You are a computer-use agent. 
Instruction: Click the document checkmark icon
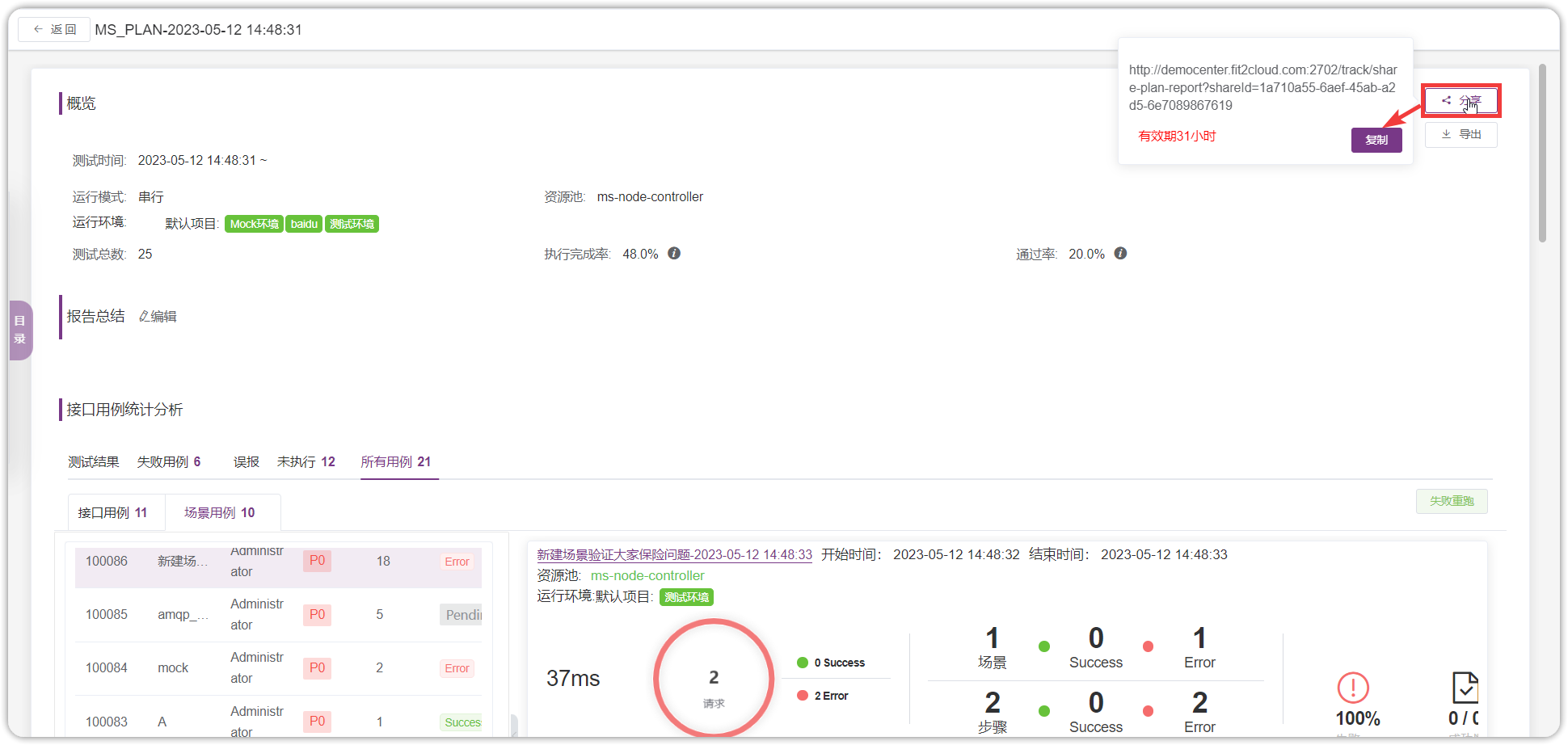pos(1465,688)
